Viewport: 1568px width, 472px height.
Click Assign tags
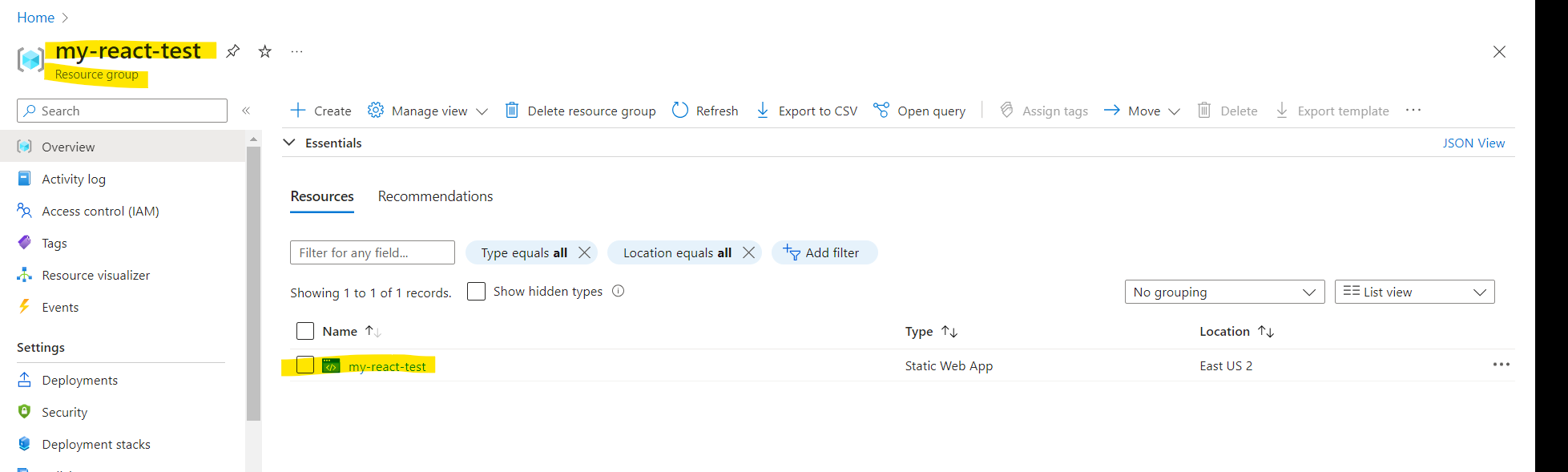(1044, 111)
